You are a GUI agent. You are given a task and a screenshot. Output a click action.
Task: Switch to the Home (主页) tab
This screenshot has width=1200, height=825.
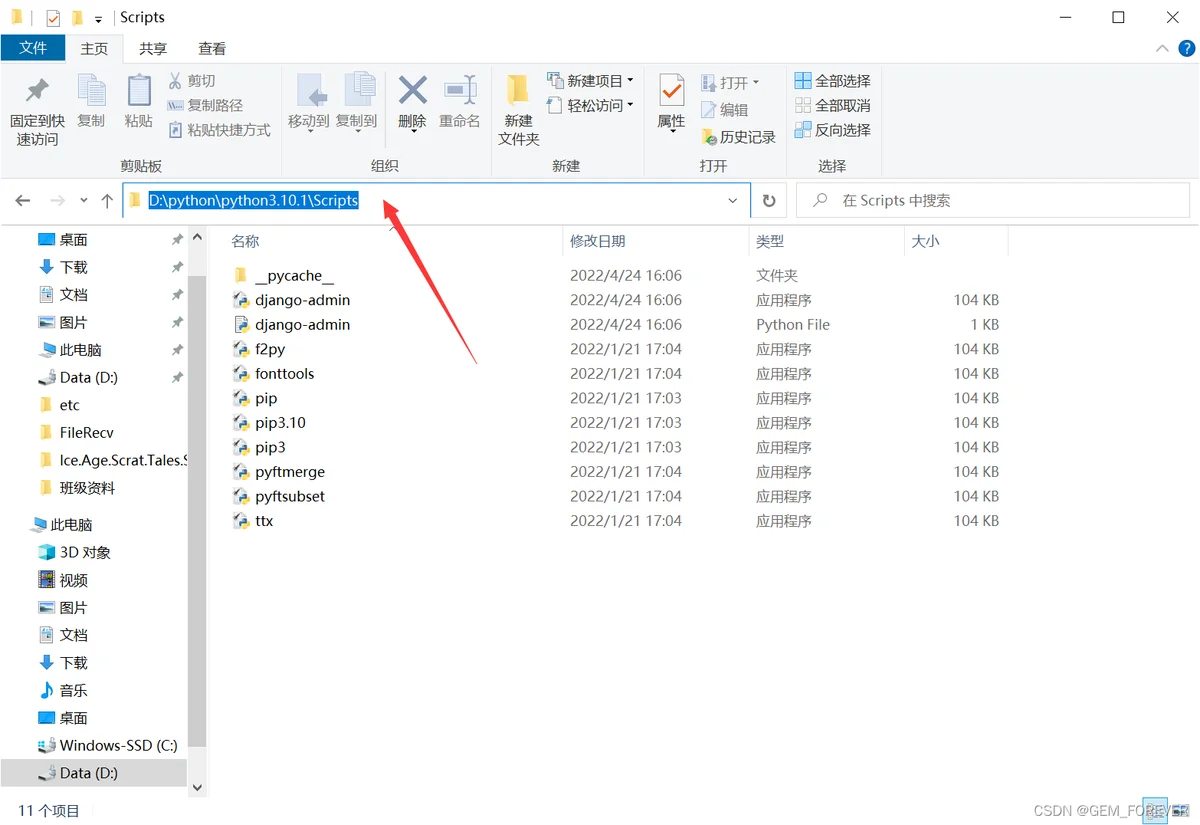point(94,48)
